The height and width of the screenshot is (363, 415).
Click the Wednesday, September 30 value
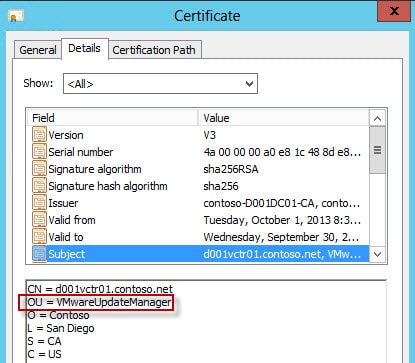(x=281, y=237)
